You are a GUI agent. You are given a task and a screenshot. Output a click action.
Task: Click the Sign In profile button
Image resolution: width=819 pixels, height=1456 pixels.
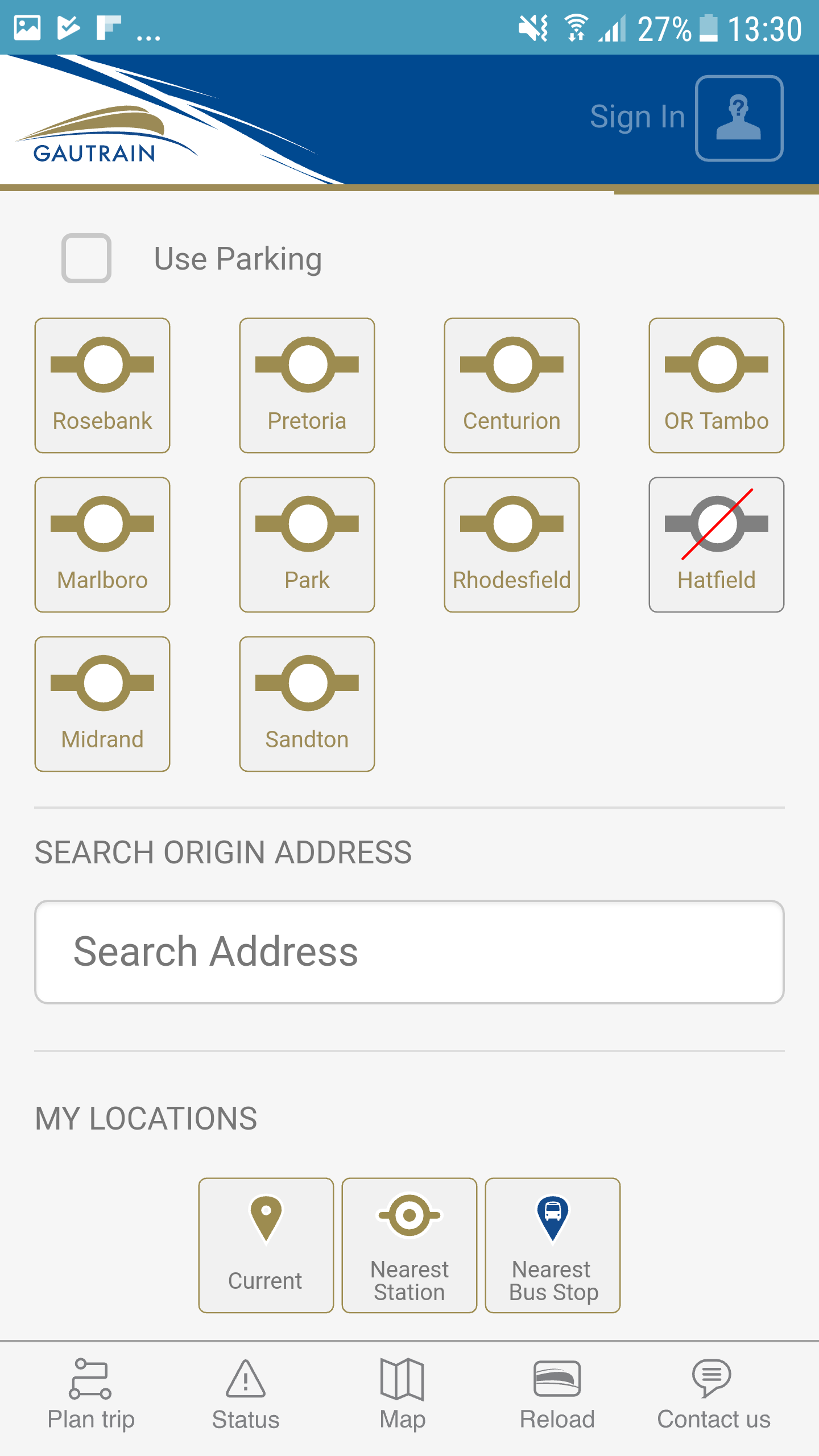[739, 118]
